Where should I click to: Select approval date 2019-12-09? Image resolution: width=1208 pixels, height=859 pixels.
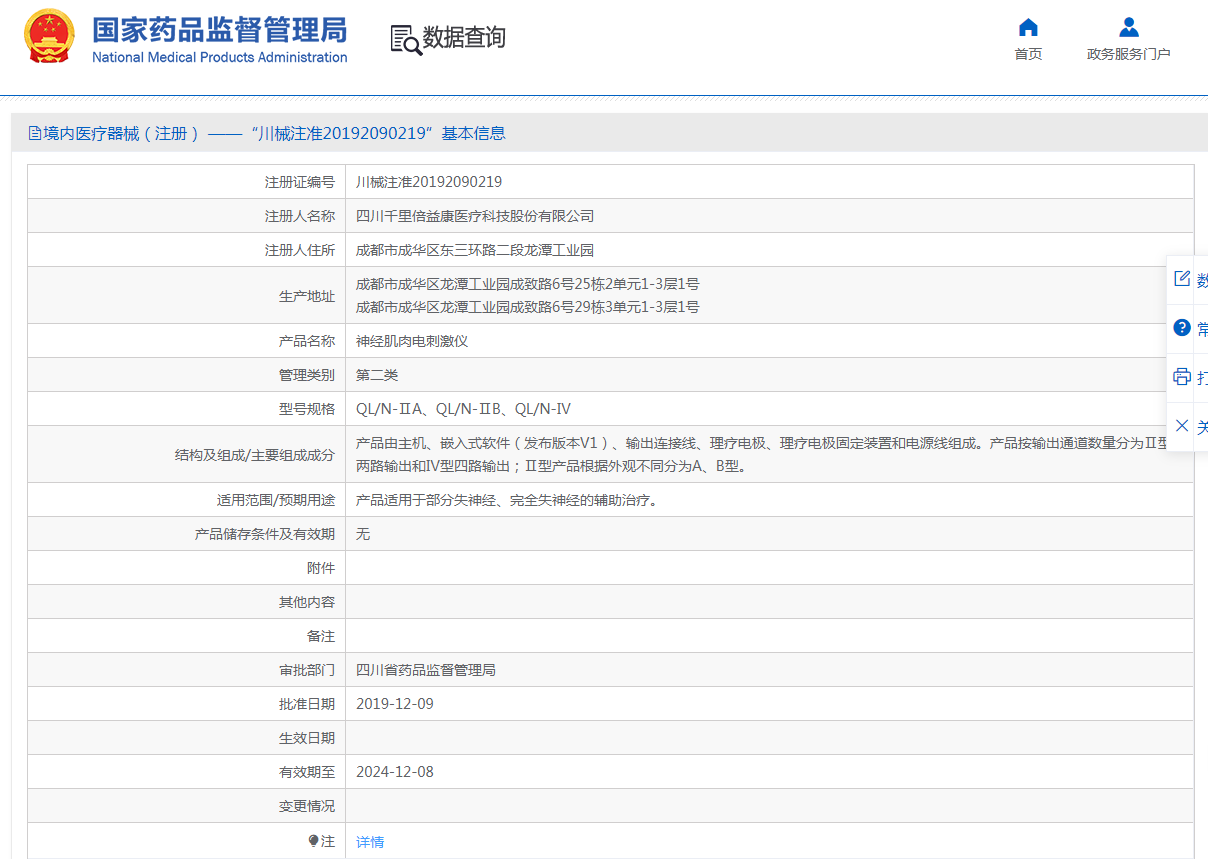[x=395, y=704]
